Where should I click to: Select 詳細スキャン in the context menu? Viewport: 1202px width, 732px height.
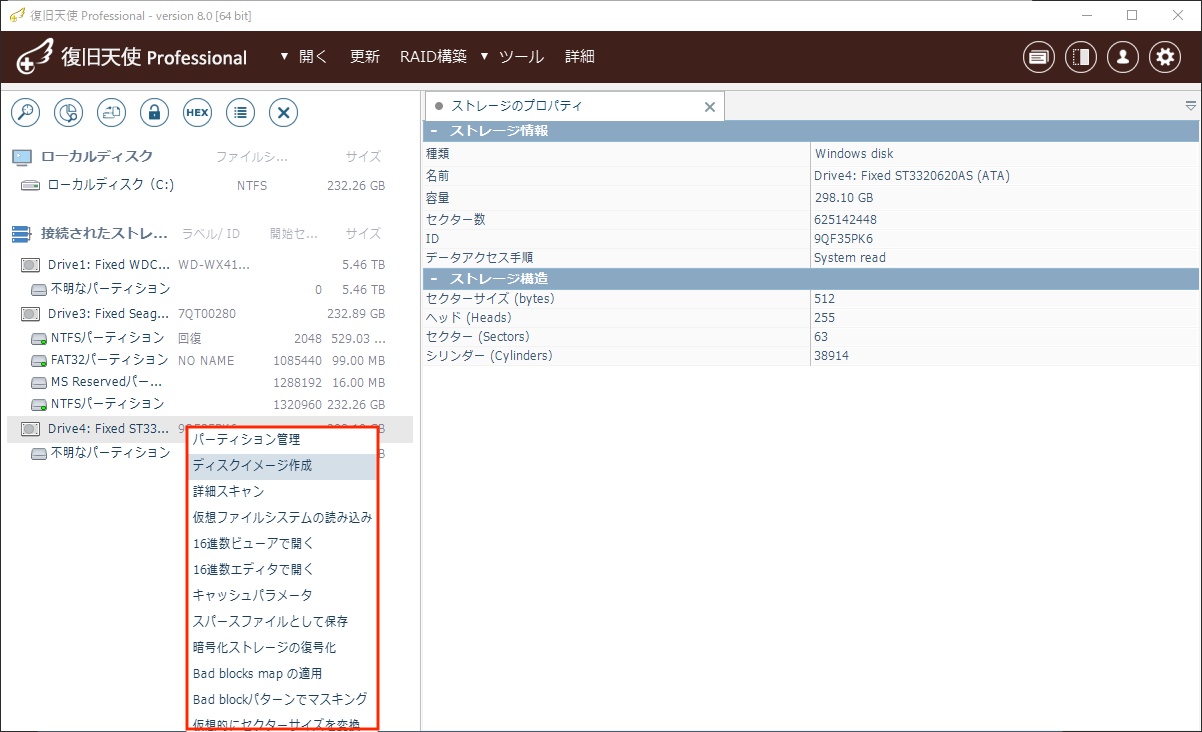point(282,492)
